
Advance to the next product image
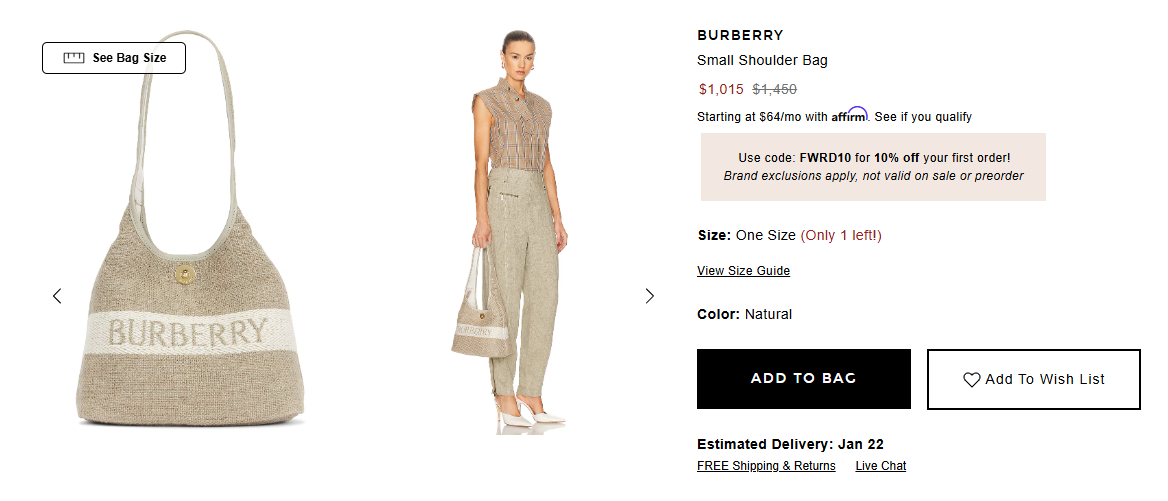click(x=650, y=296)
